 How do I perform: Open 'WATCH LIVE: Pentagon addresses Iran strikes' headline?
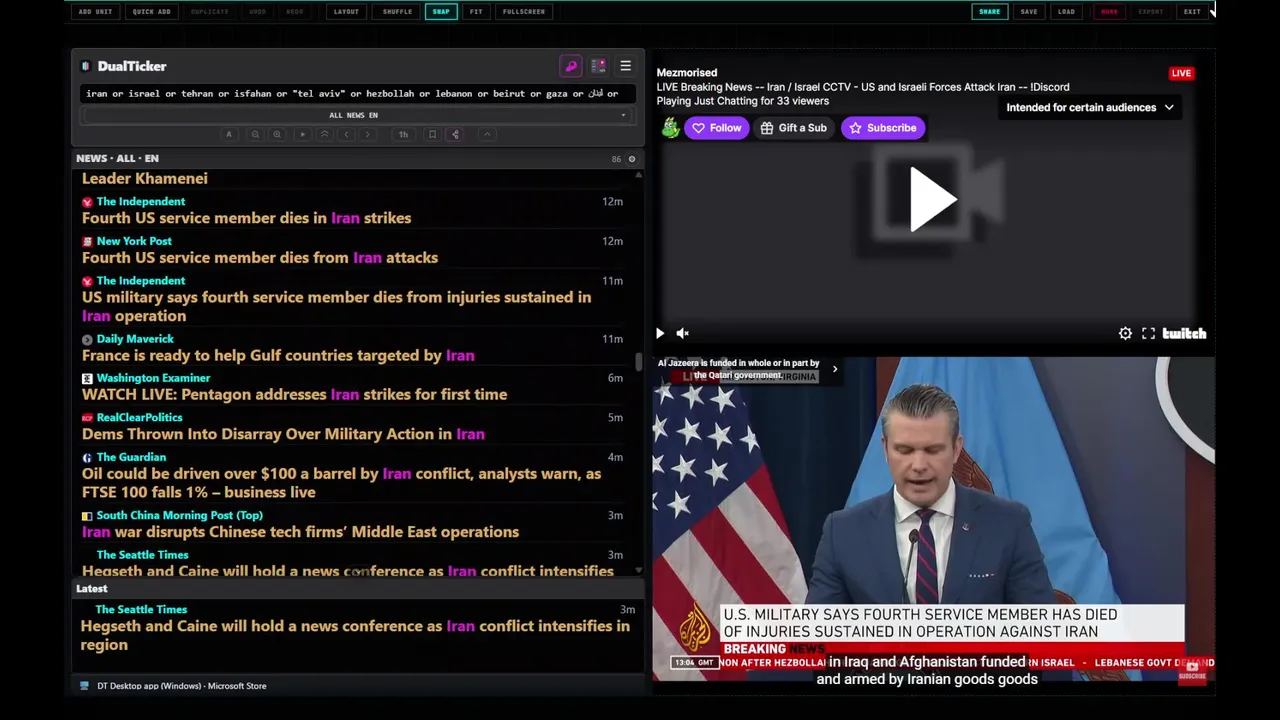click(x=294, y=395)
